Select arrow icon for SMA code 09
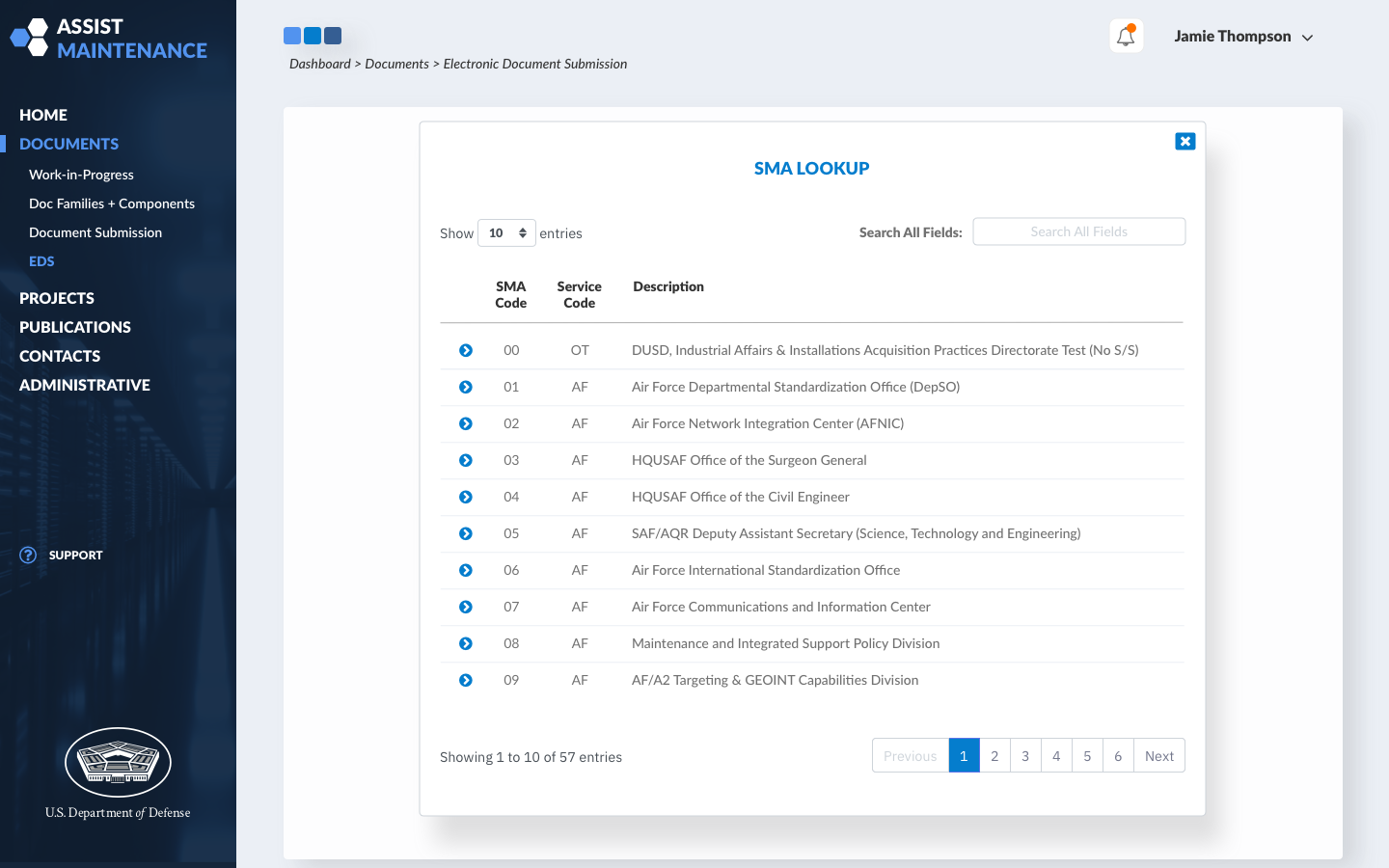 [x=466, y=680]
